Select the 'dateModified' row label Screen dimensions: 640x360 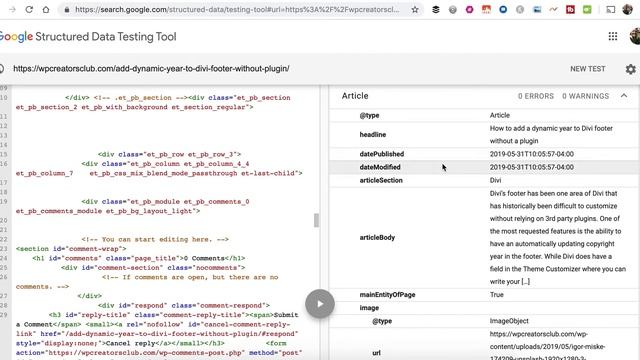(380, 167)
